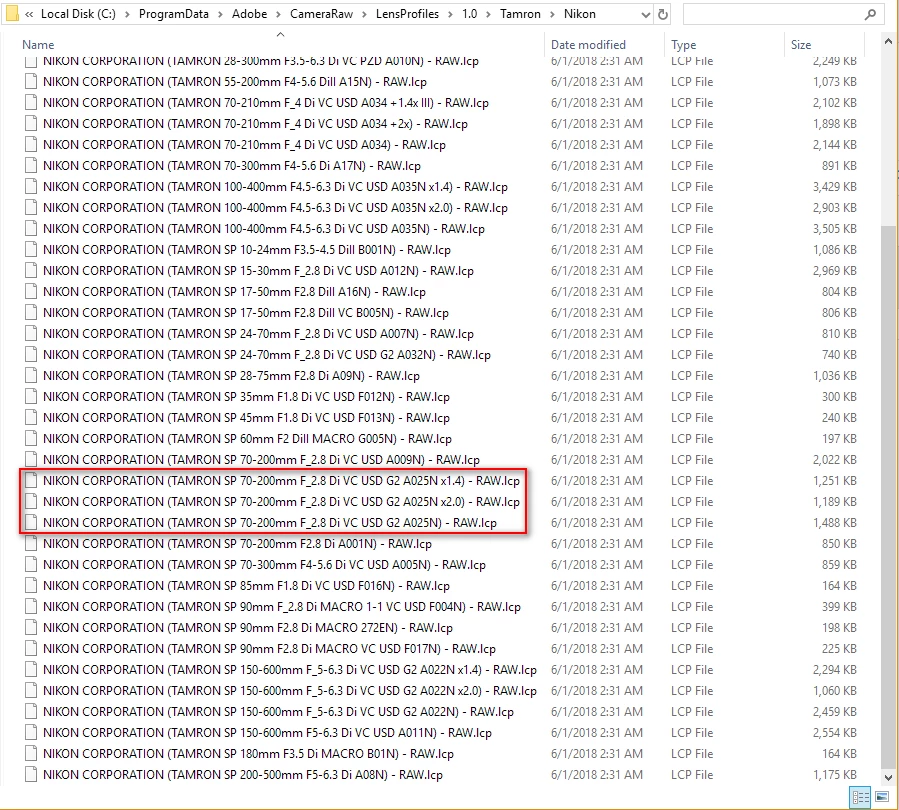Click the search magnifier icon

click(870, 14)
